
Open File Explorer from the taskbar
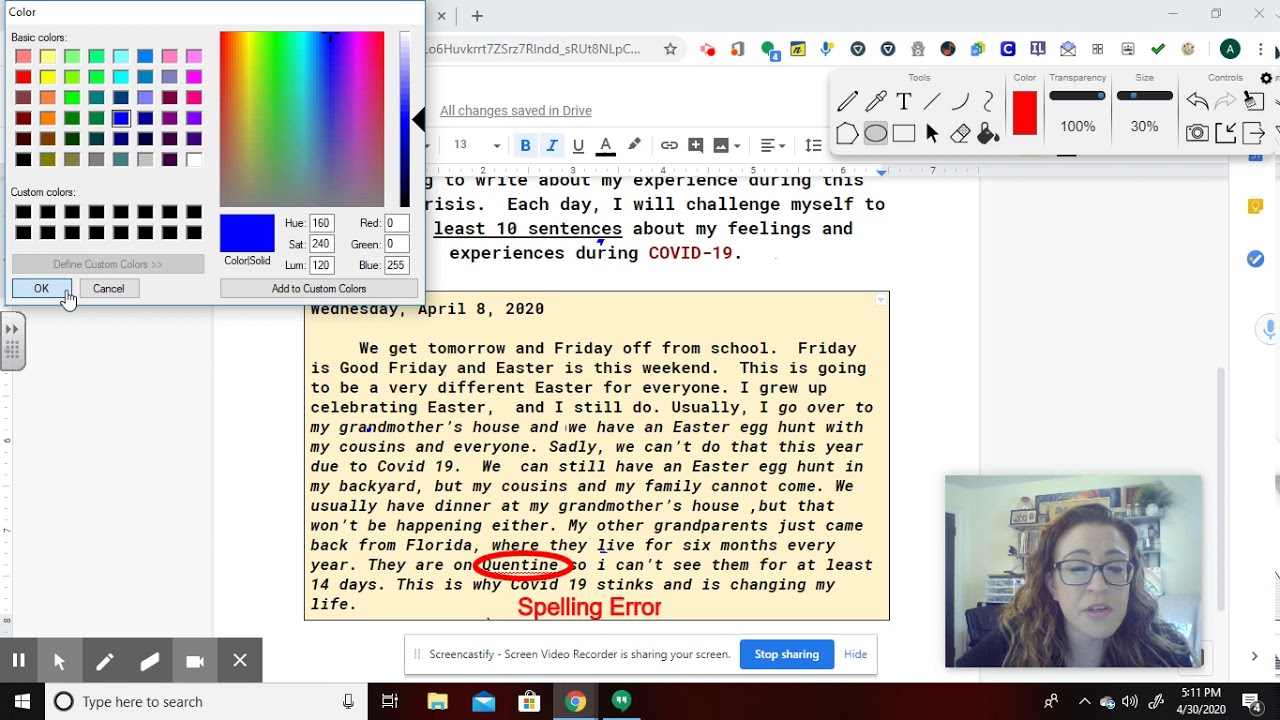pyautogui.click(x=437, y=702)
